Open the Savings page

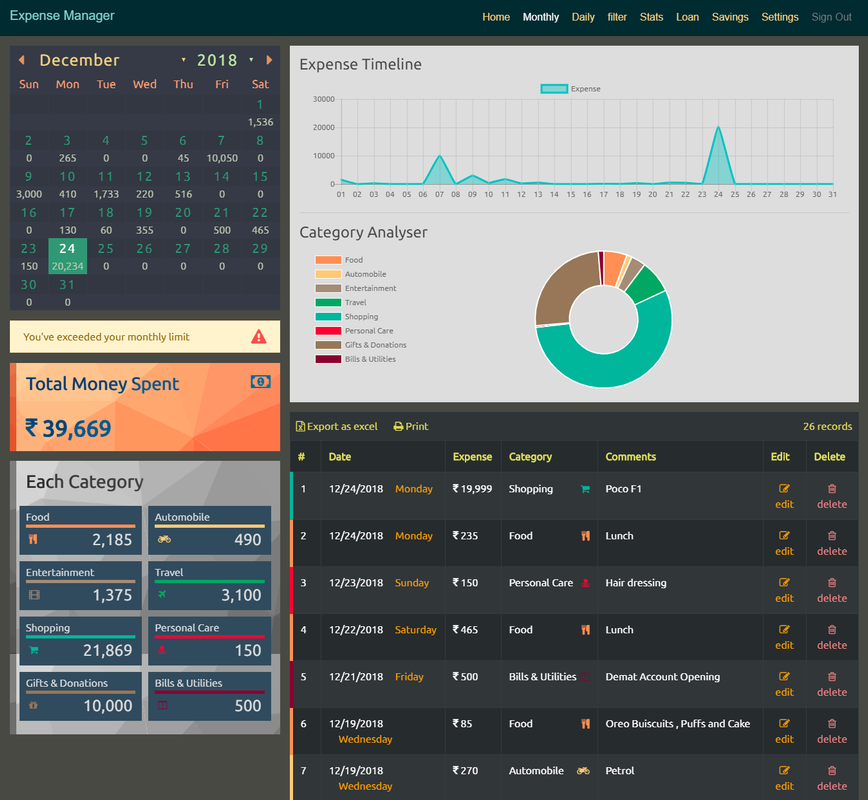pyautogui.click(x=730, y=17)
